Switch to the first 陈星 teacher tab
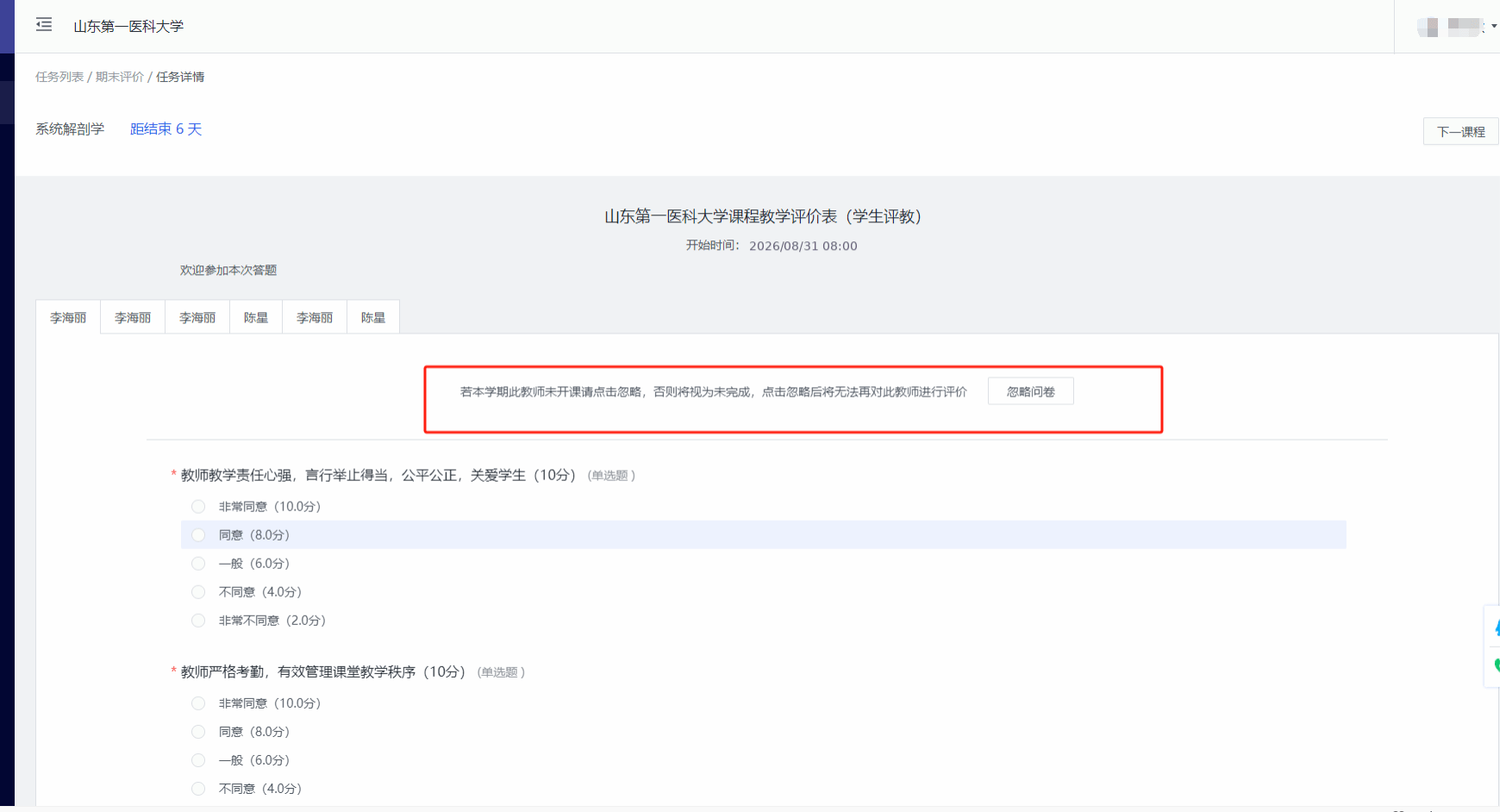The image size is (1512, 812). coord(256,317)
